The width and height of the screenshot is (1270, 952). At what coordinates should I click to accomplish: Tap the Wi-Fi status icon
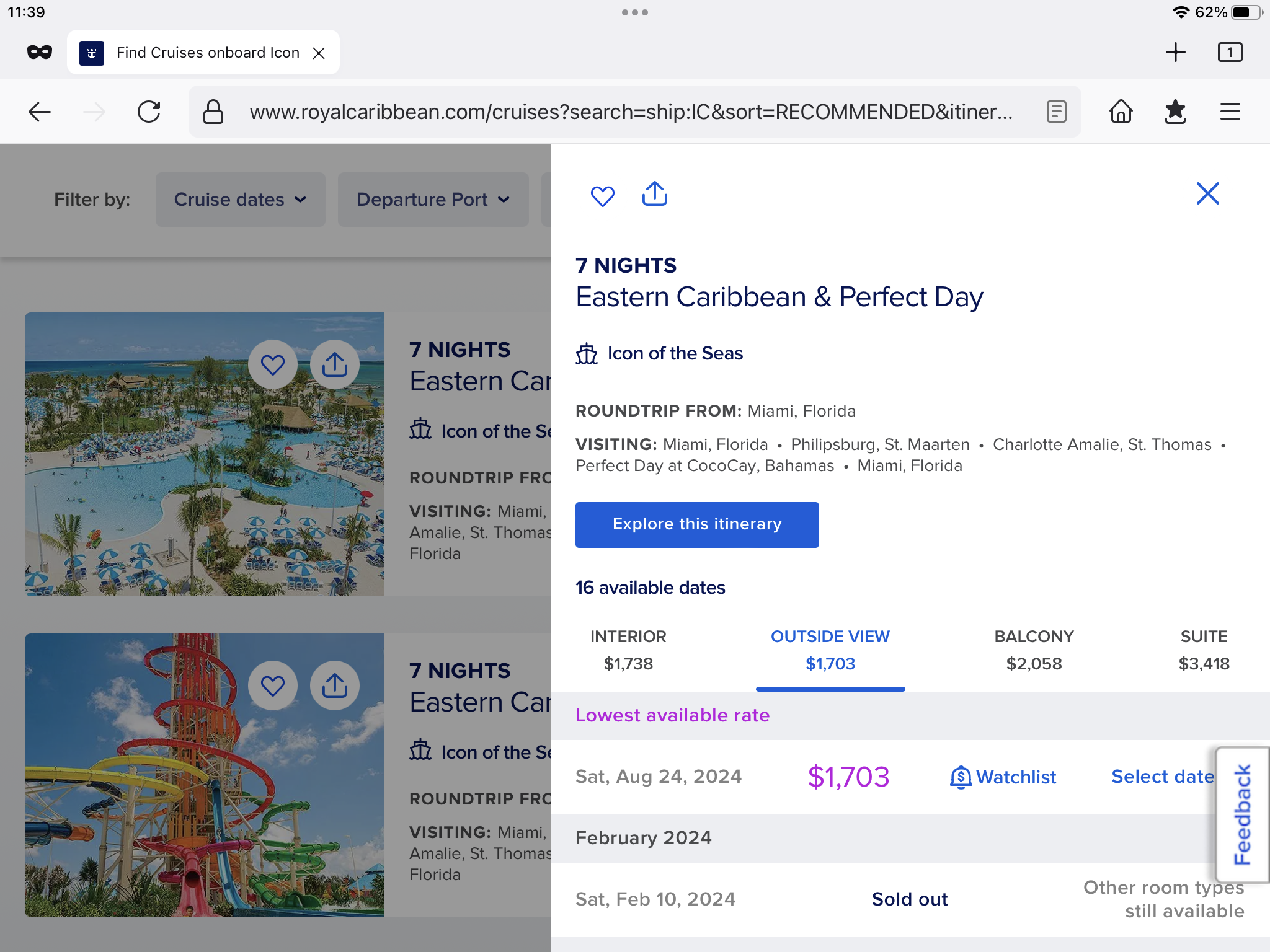1181,12
